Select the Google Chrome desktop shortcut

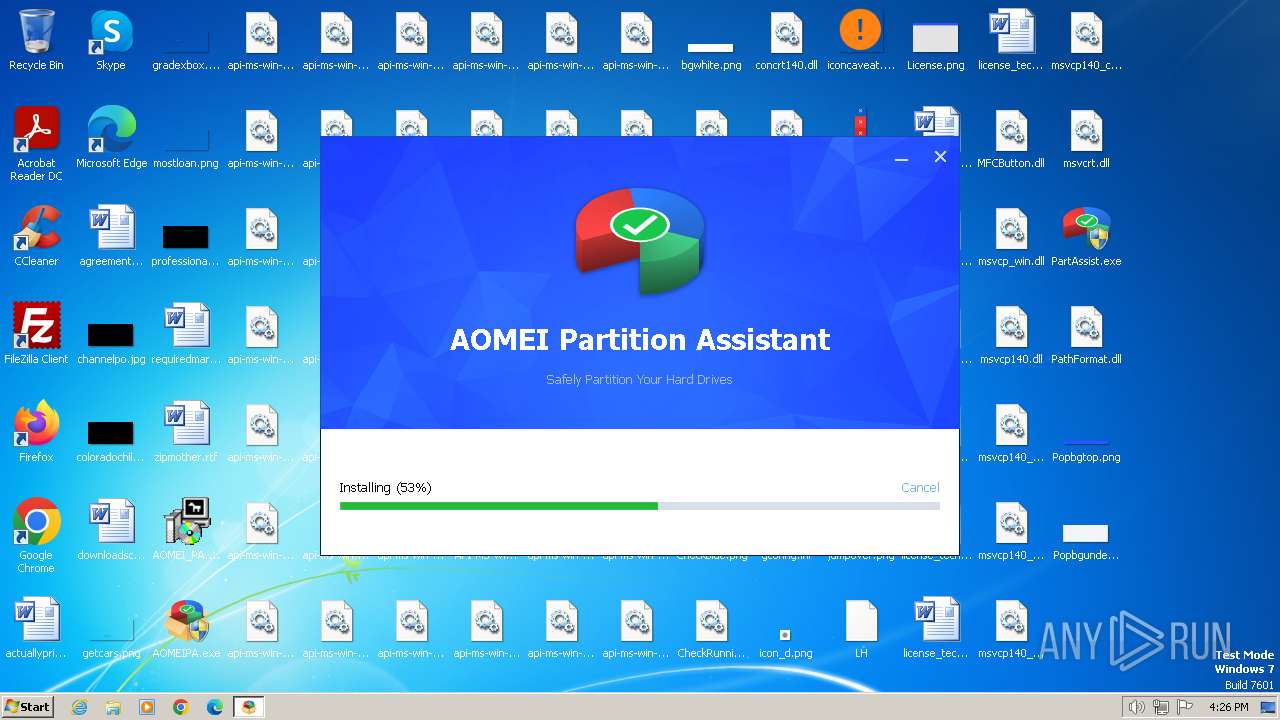36,537
